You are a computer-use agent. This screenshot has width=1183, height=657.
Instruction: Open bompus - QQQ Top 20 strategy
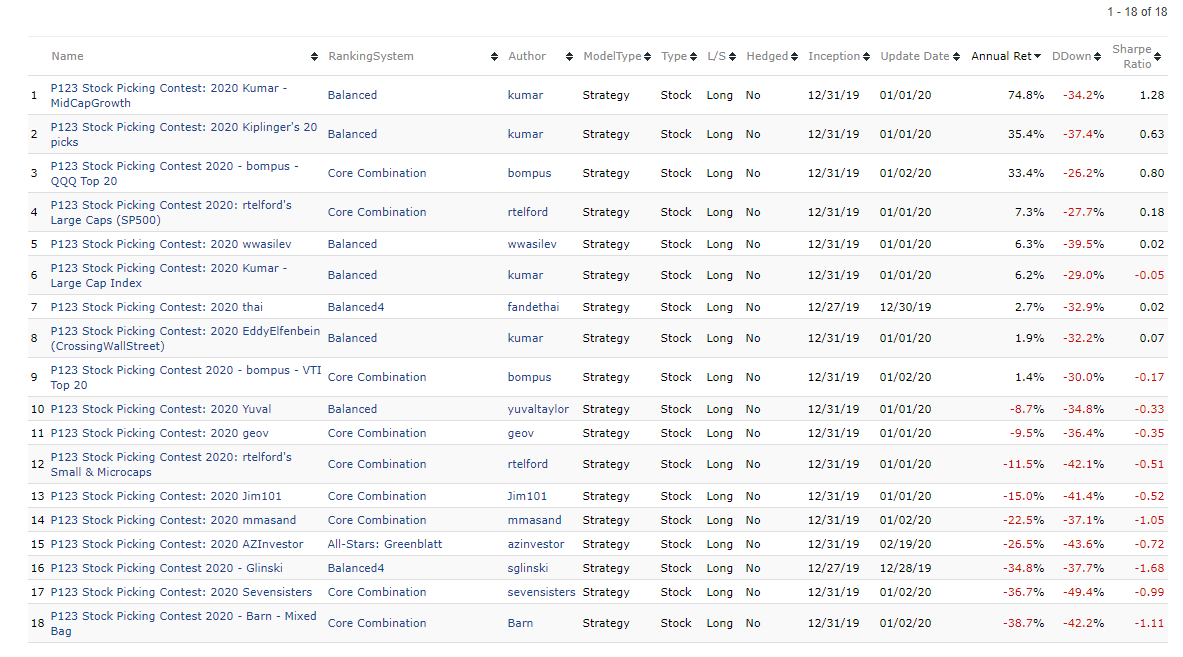[174, 173]
